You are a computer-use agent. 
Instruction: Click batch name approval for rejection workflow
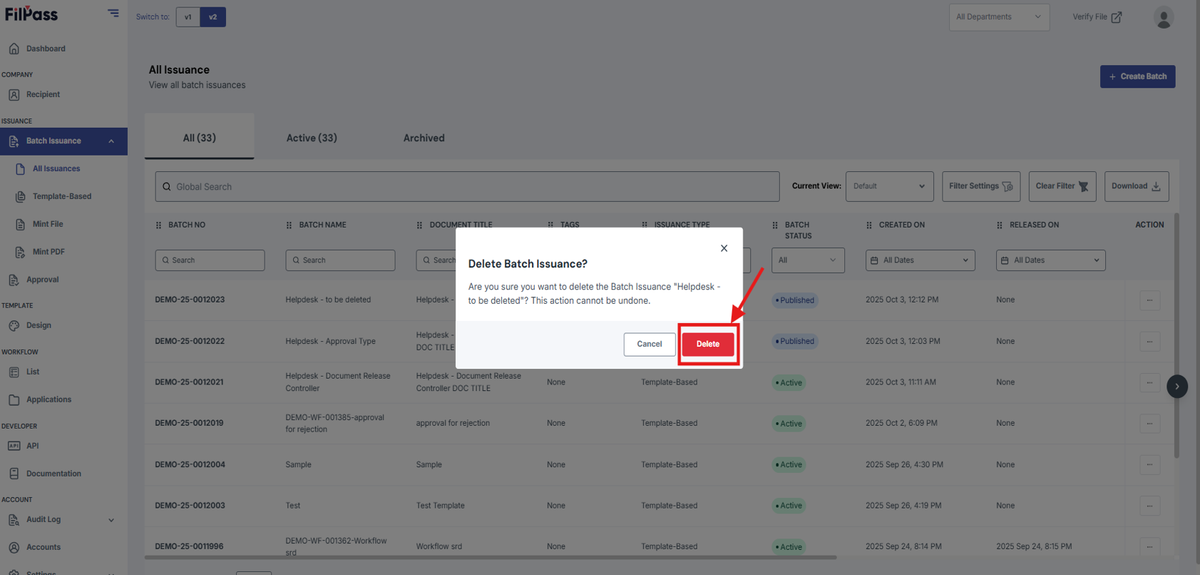(335, 423)
